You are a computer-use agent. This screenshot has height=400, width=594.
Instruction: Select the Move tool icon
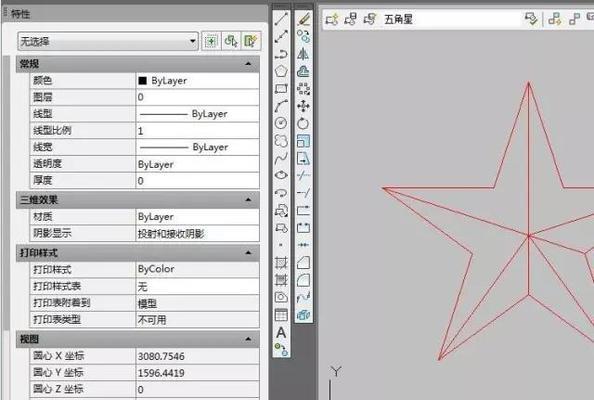[303, 106]
